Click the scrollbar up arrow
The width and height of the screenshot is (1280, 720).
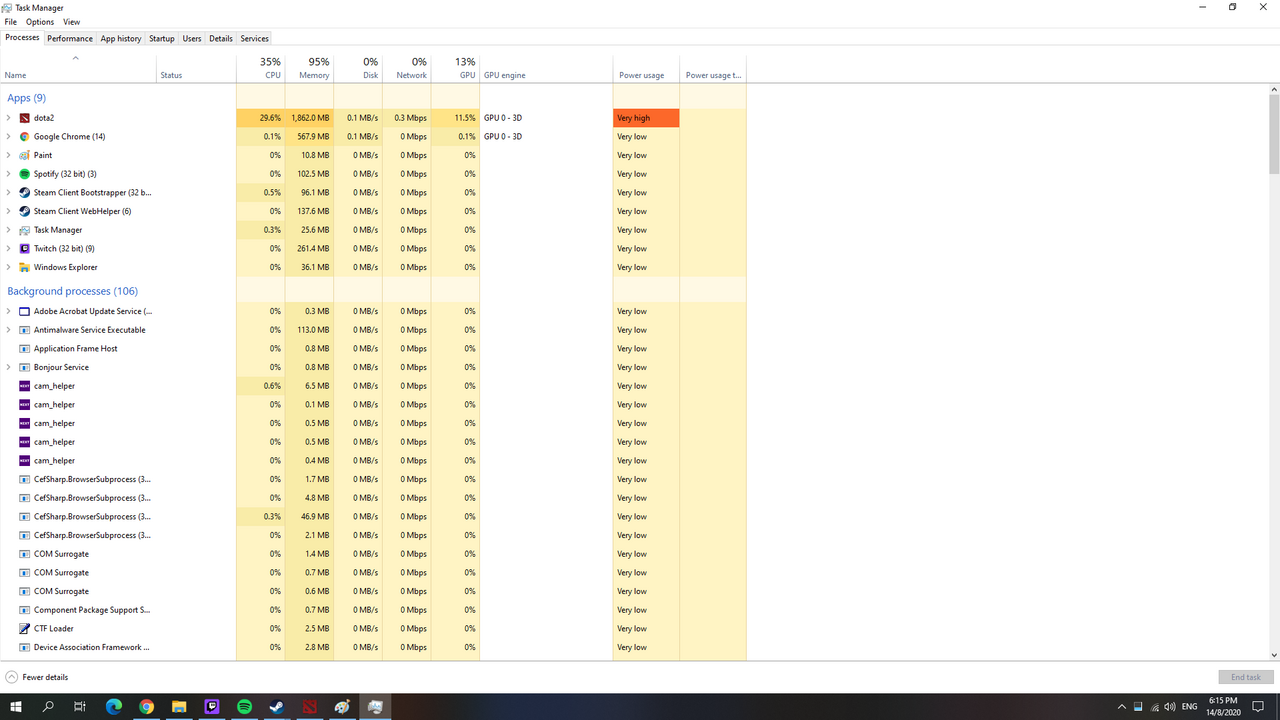point(1274,89)
